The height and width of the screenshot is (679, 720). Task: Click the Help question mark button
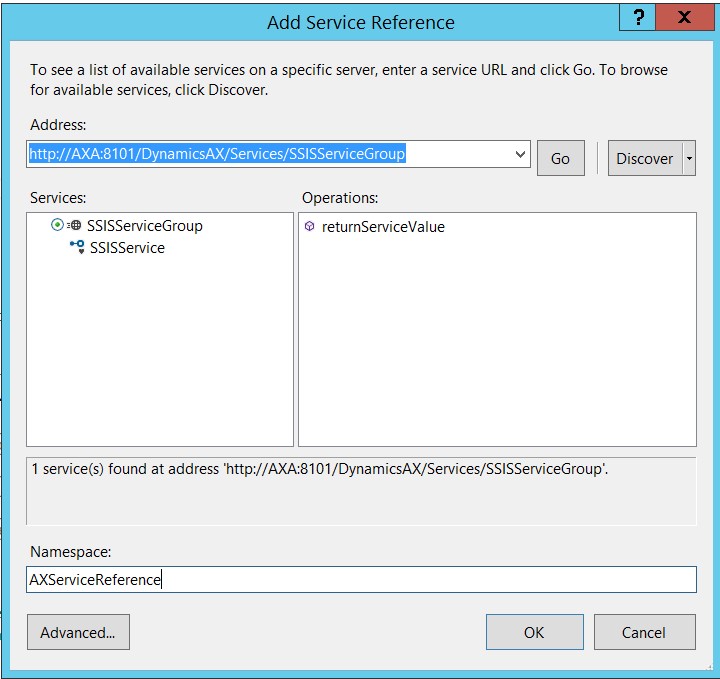[x=638, y=18]
